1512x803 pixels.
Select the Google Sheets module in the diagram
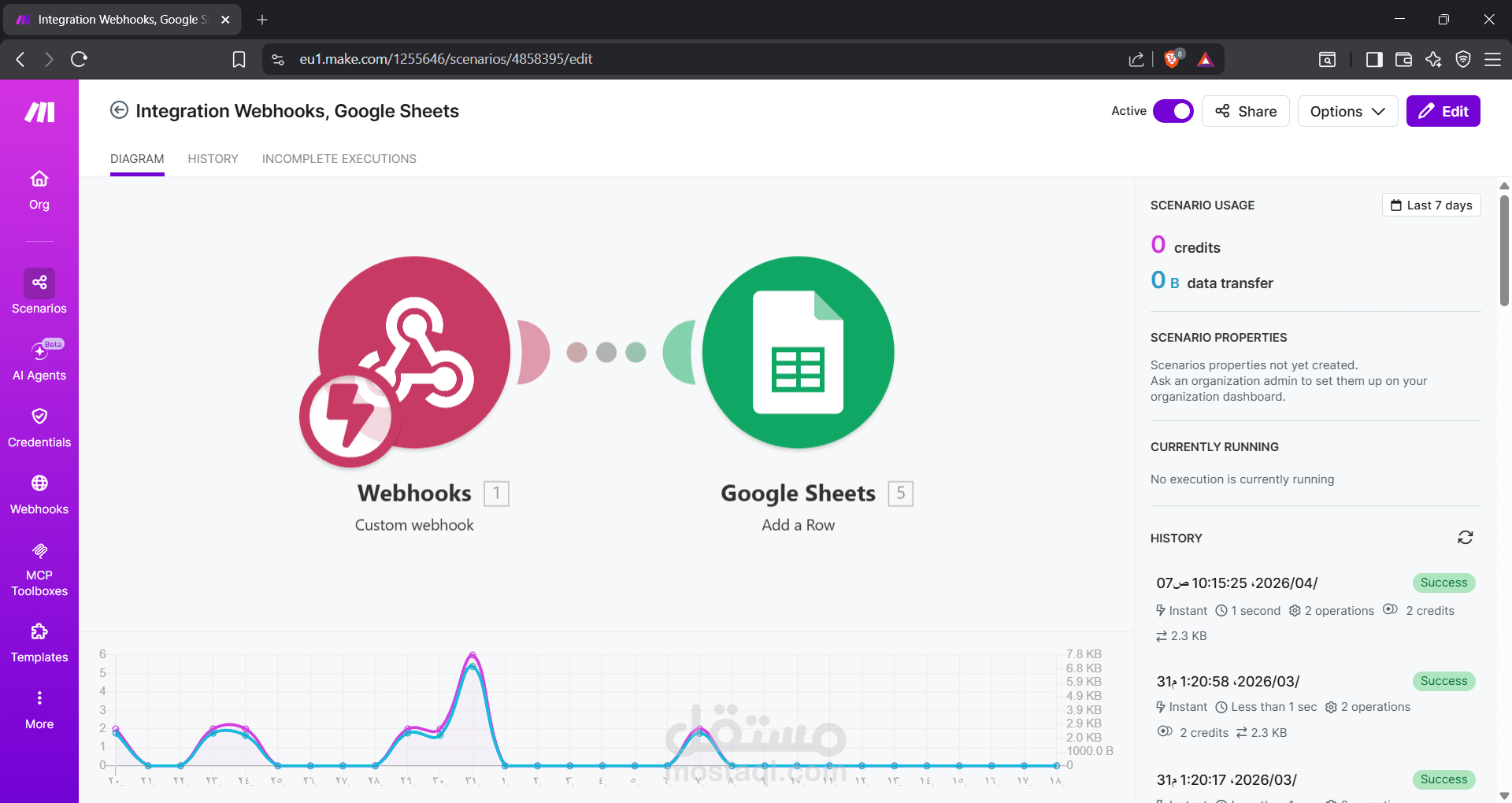[x=798, y=353]
